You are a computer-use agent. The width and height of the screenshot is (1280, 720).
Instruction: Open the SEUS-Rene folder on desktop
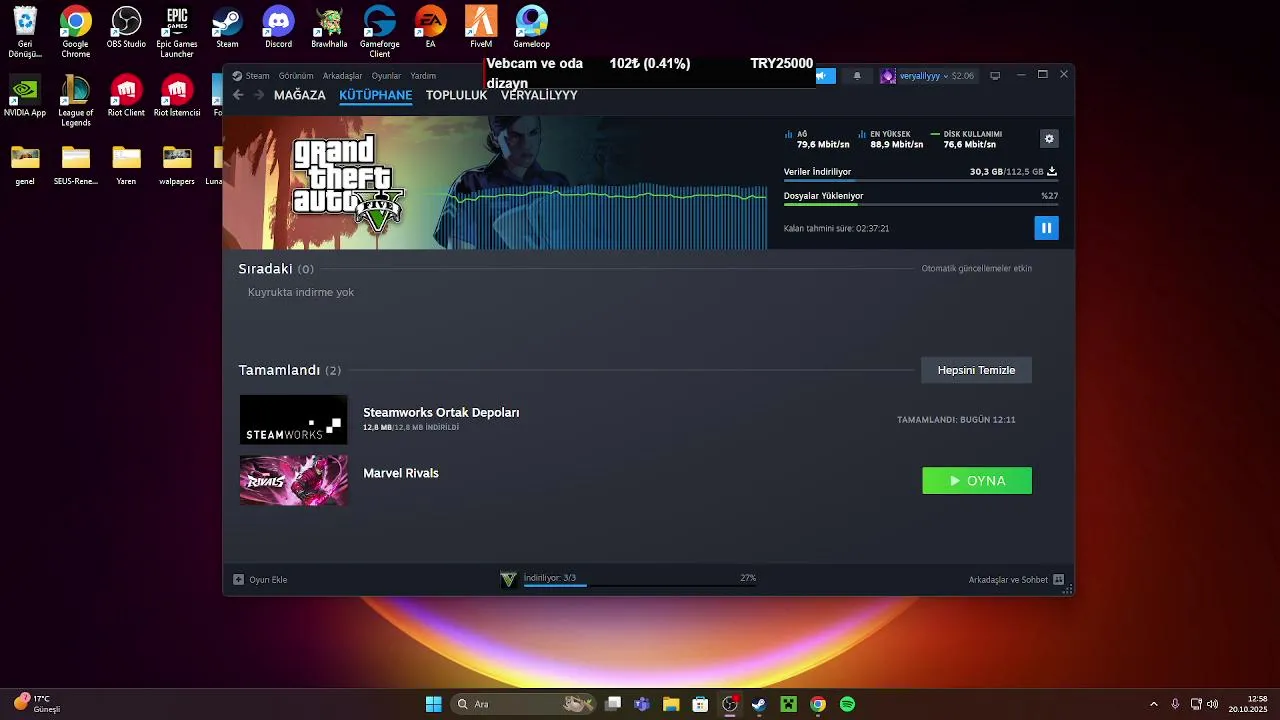click(76, 166)
